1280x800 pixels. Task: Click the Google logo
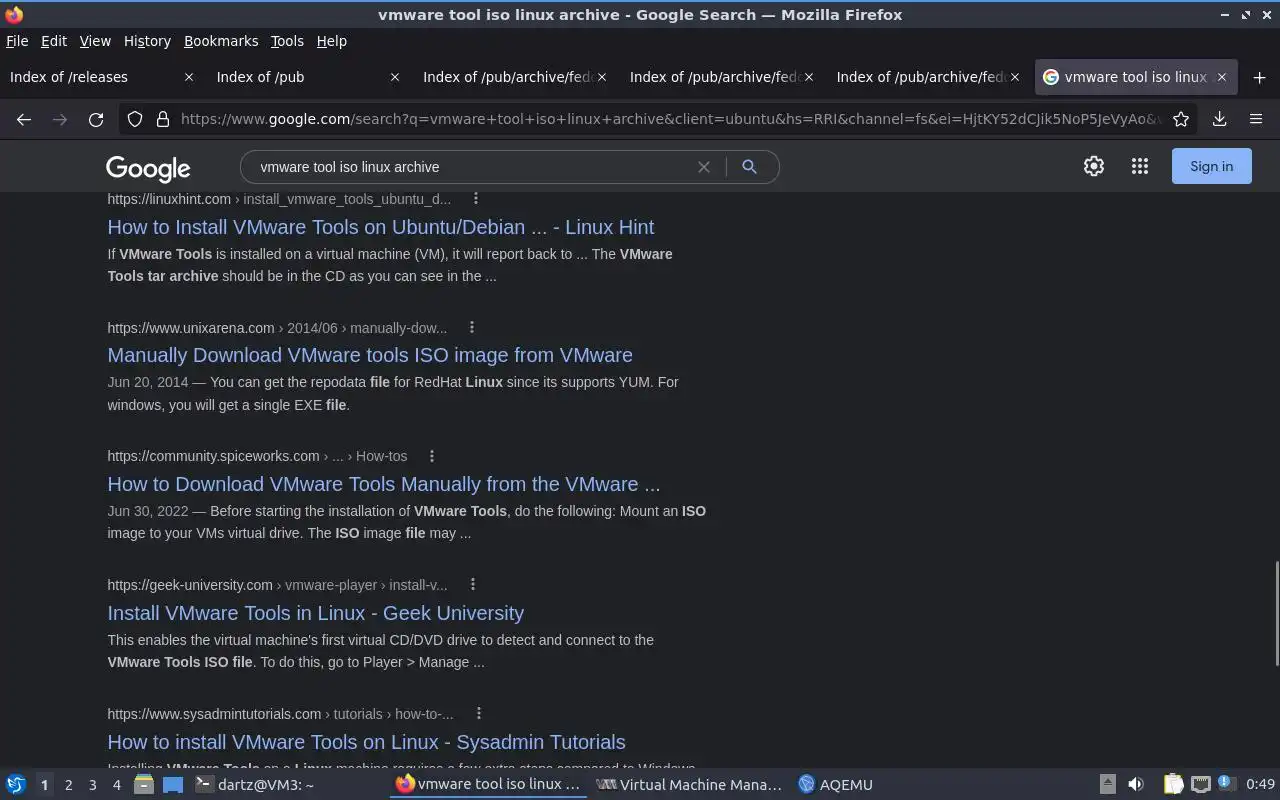(148, 169)
